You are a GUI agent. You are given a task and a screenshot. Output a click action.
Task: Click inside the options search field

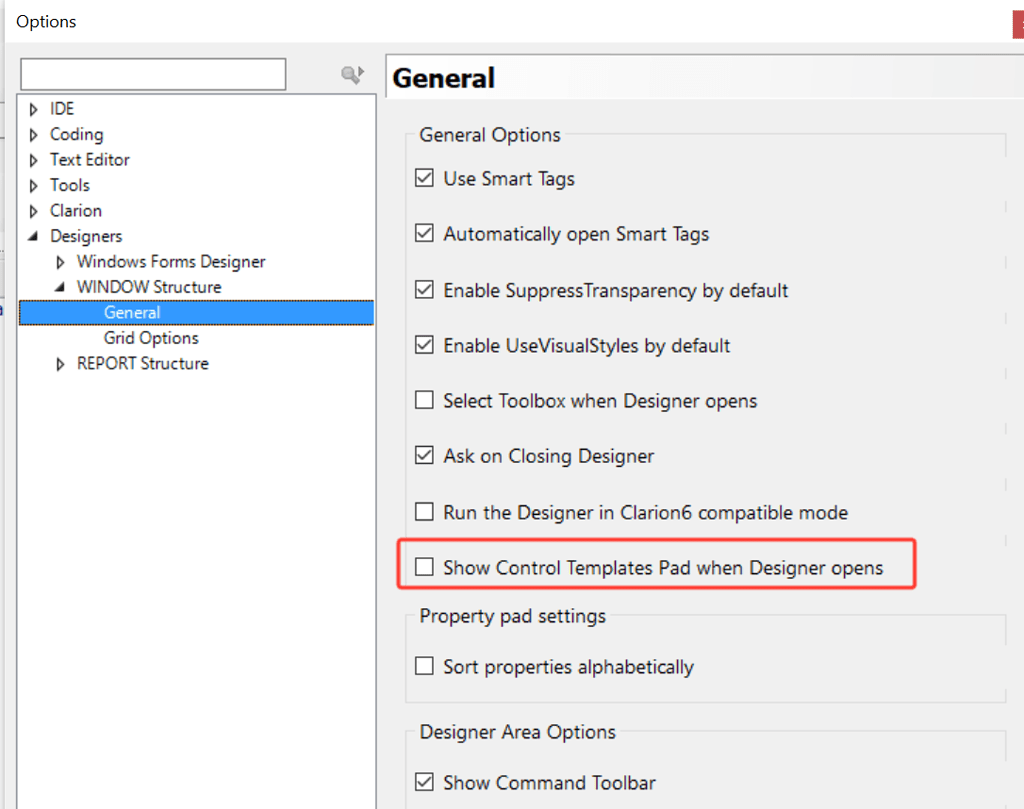pyautogui.click(x=152, y=73)
